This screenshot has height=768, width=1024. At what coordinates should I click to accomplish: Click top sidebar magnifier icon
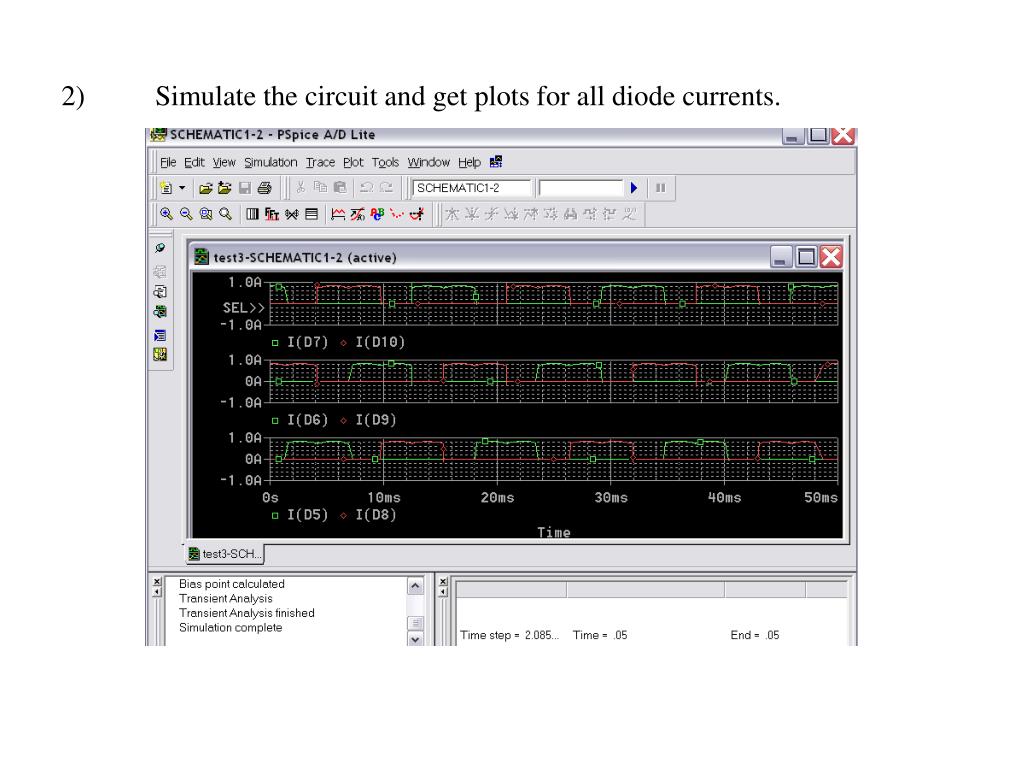coord(160,248)
